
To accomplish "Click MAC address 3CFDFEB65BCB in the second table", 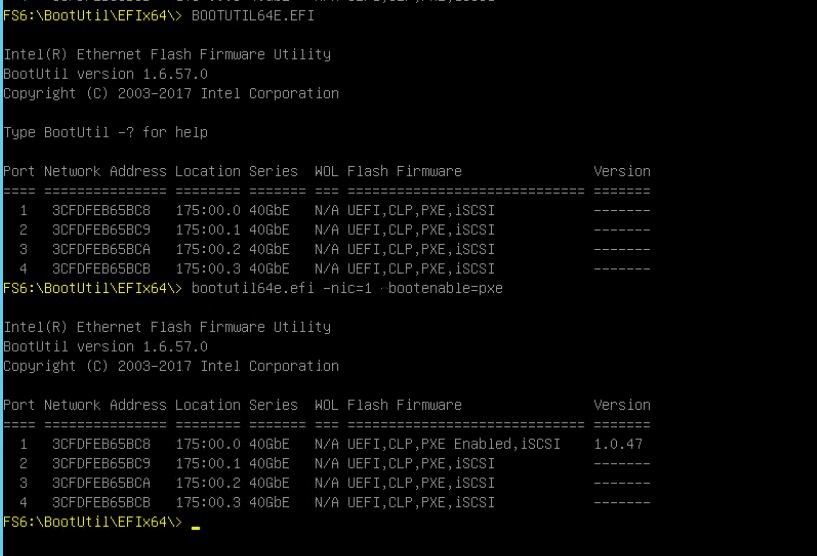I will pyautogui.click(x=101, y=502).
